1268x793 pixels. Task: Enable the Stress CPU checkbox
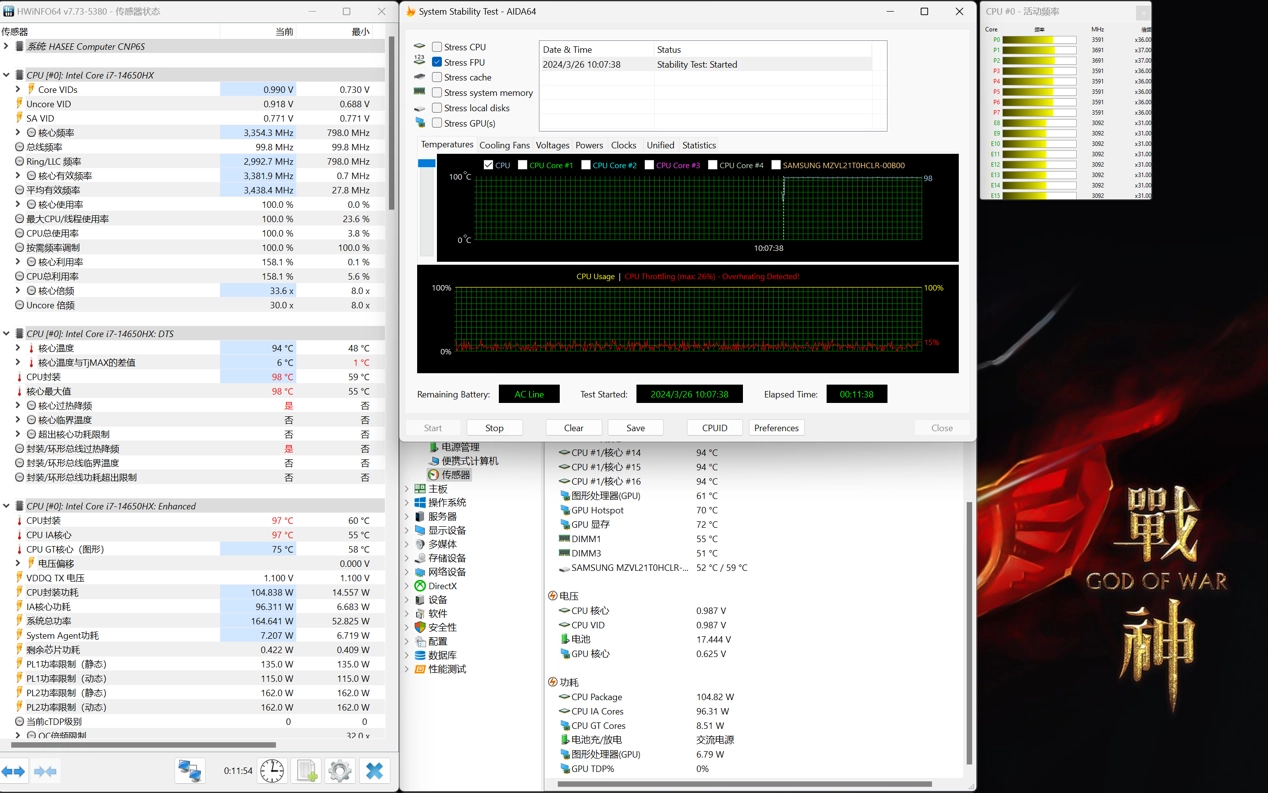(x=437, y=47)
